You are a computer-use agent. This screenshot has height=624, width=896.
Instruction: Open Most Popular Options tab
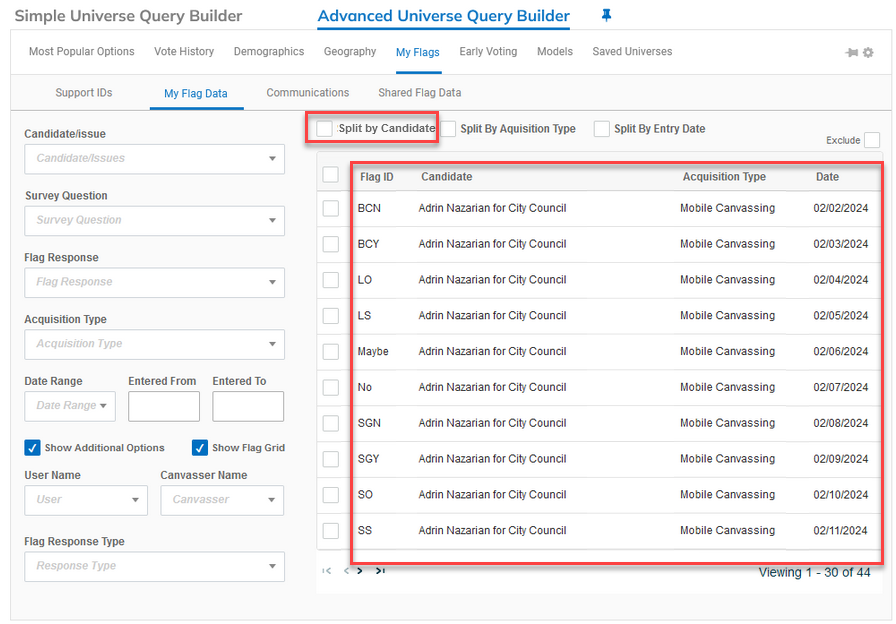pyautogui.click(x=82, y=51)
